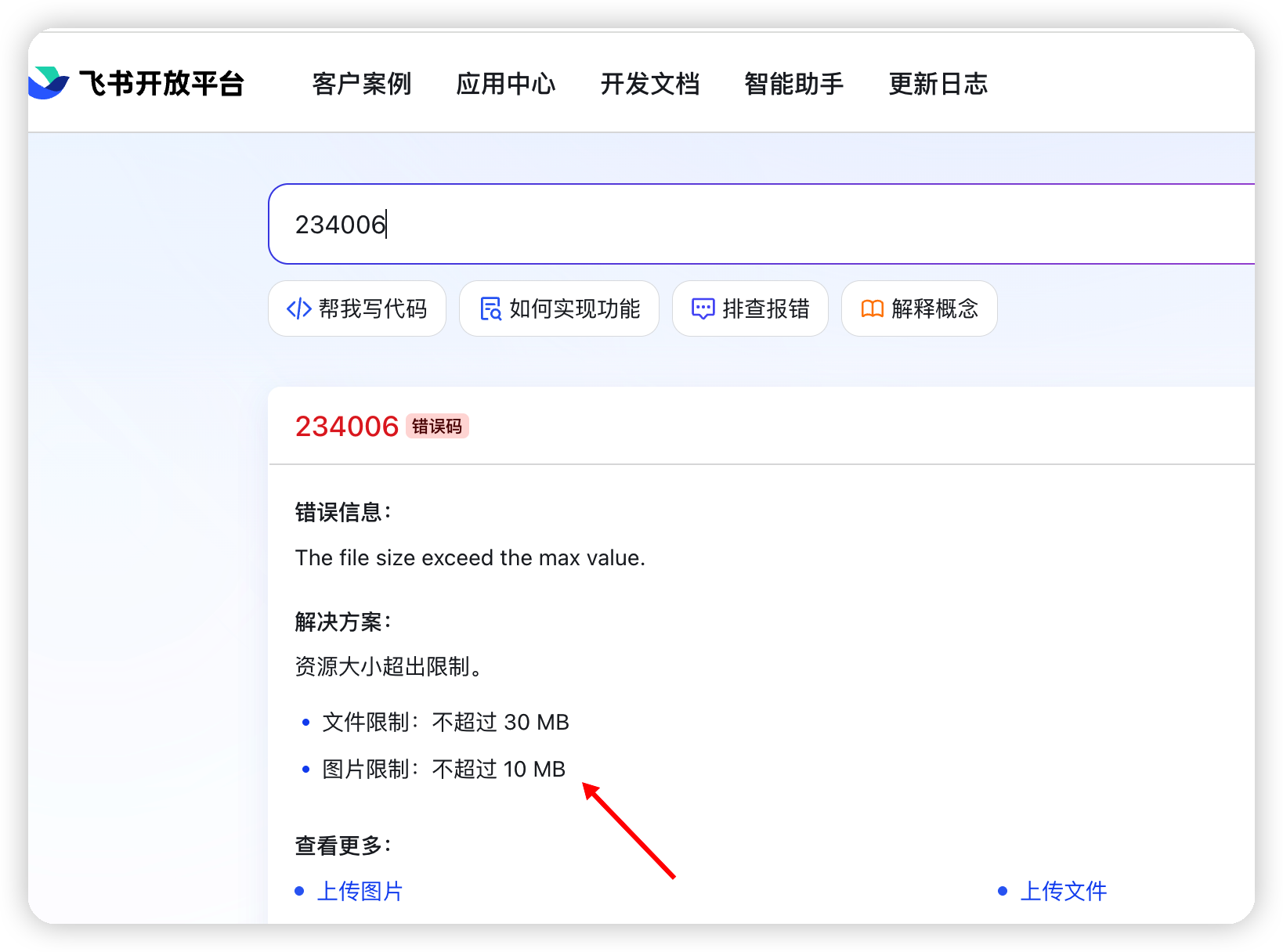Open the 飞书开放平台 home title
Image resolution: width=1283 pixels, height=952 pixels.
coord(162,83)
